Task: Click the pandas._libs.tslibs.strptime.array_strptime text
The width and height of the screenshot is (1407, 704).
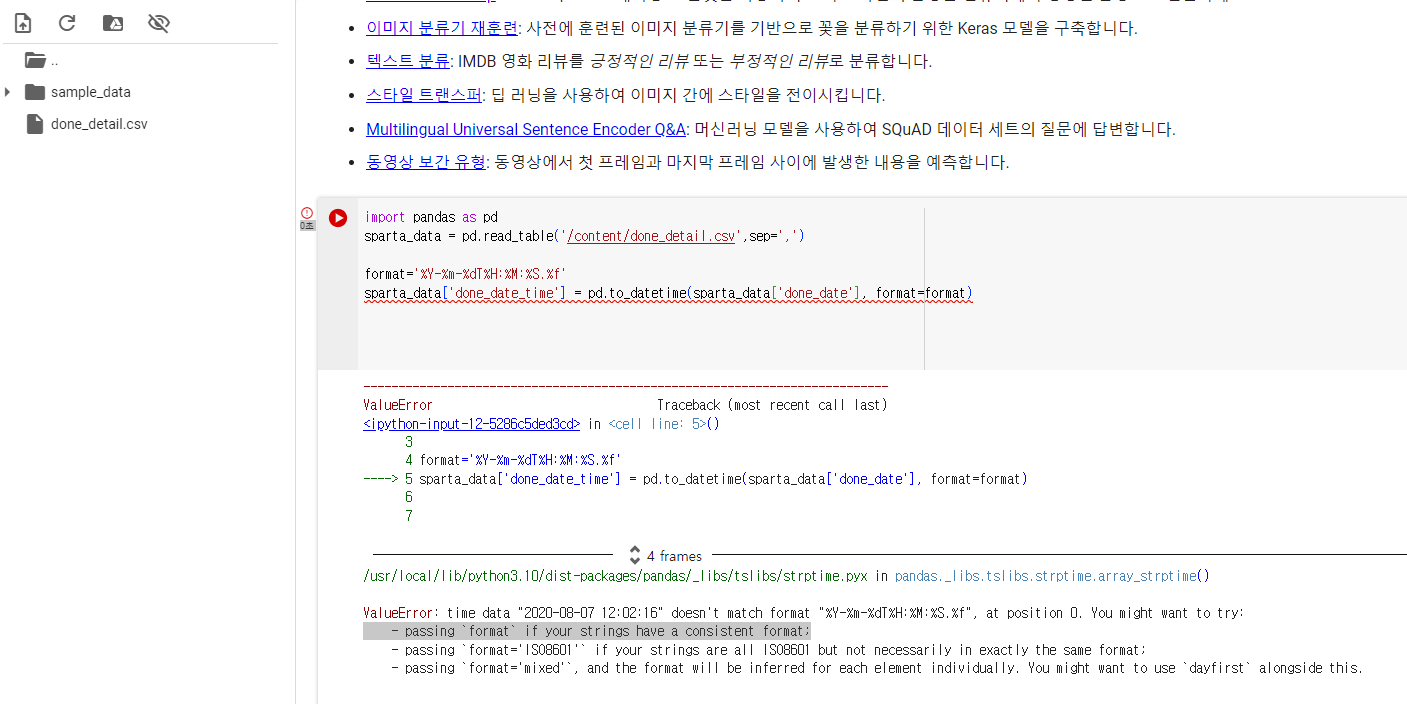Action: (1046, 576)
